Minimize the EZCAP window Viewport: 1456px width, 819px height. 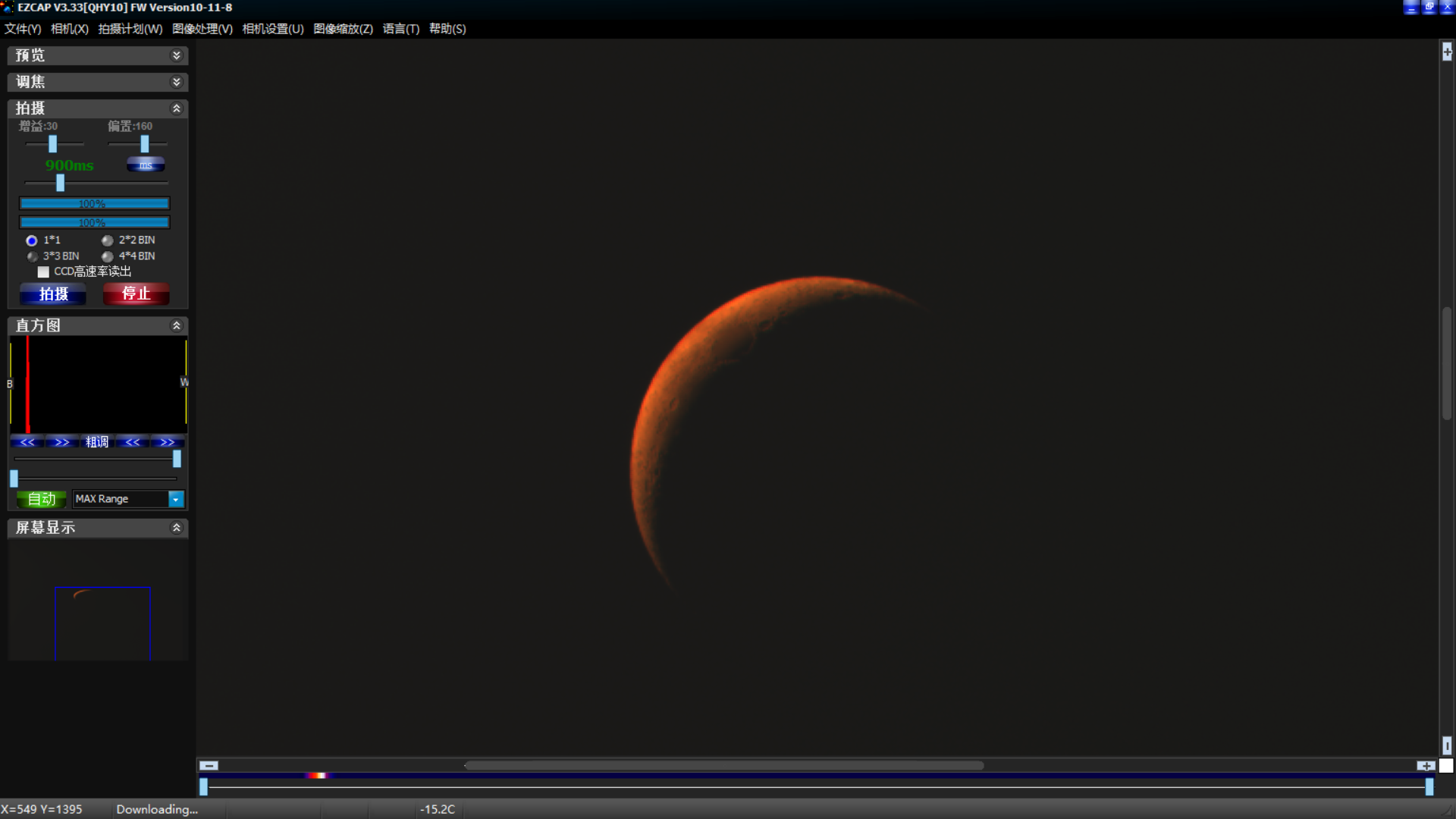click(x=1410, y=8)
